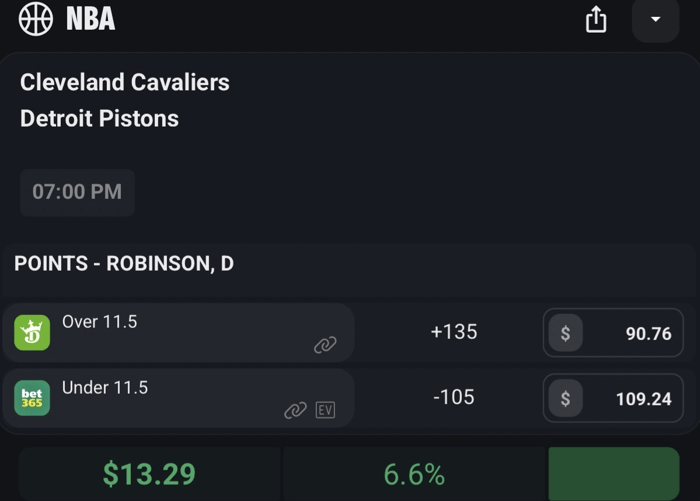Click the dollar icon beside 109.24
The image size is (700, 501).
tap(565, 399)
